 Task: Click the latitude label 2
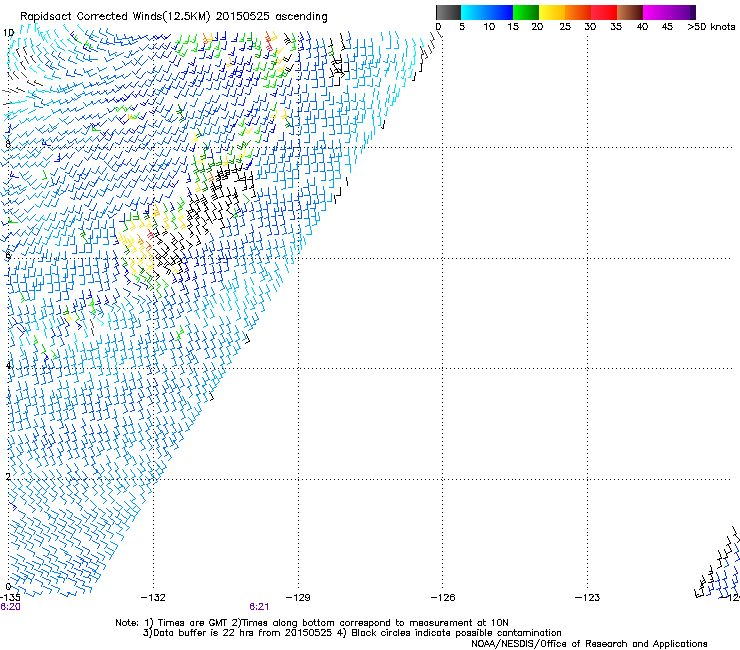click(8, 477)
